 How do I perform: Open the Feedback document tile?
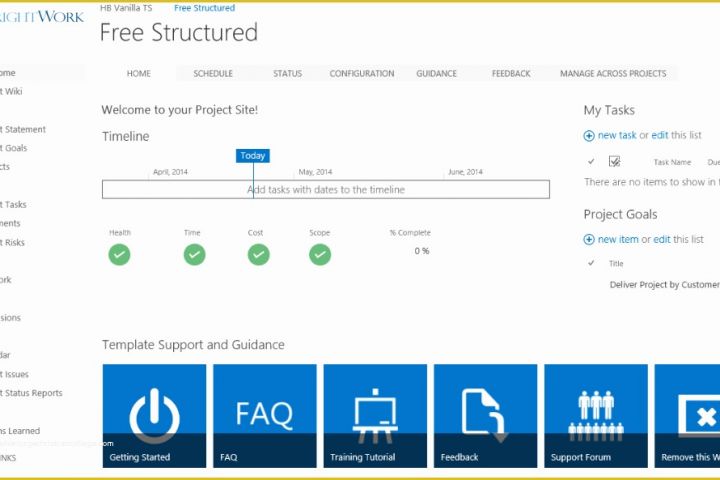[485, 416]
